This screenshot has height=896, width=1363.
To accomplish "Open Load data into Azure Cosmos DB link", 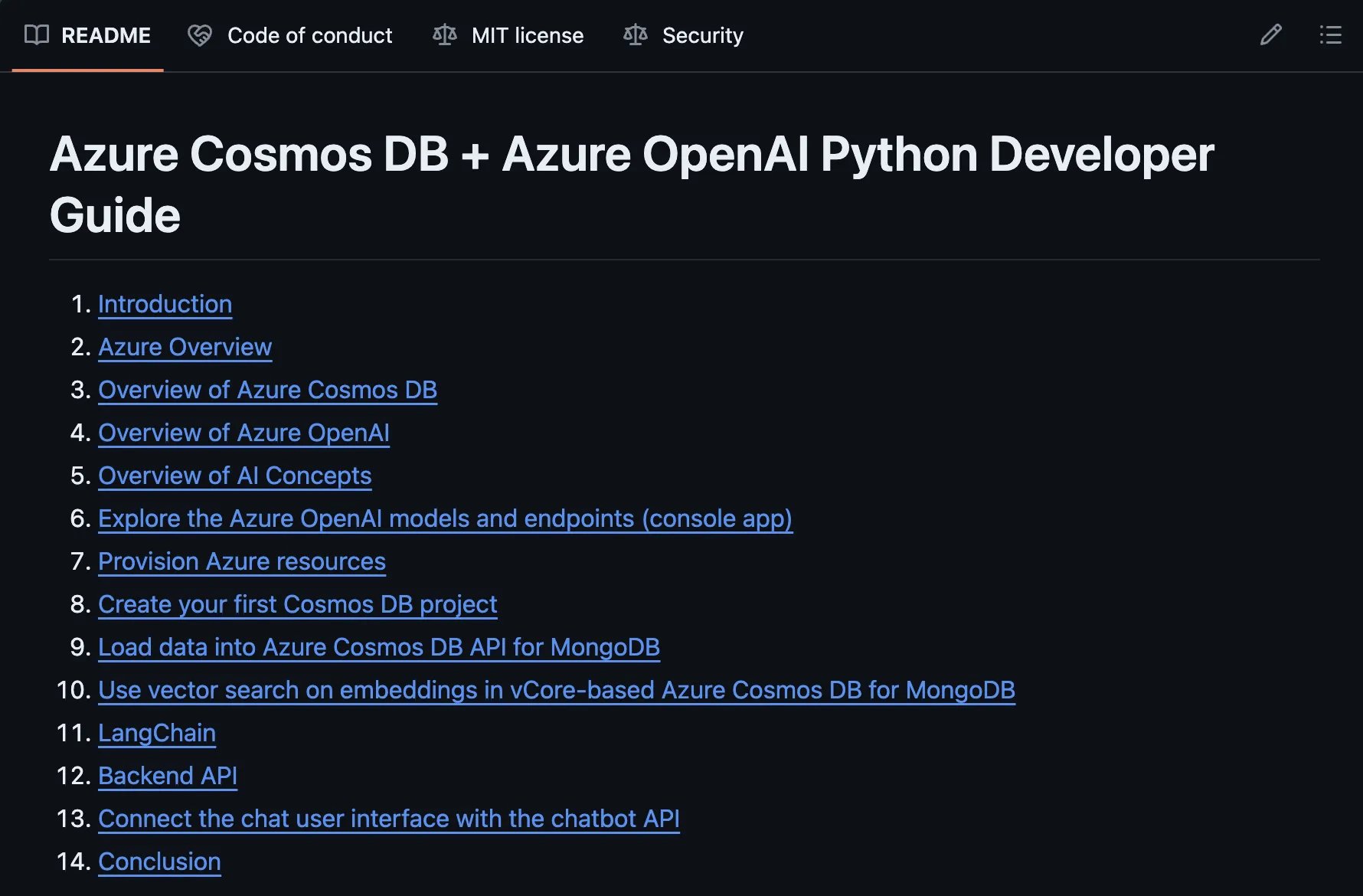I will [379, 647].
